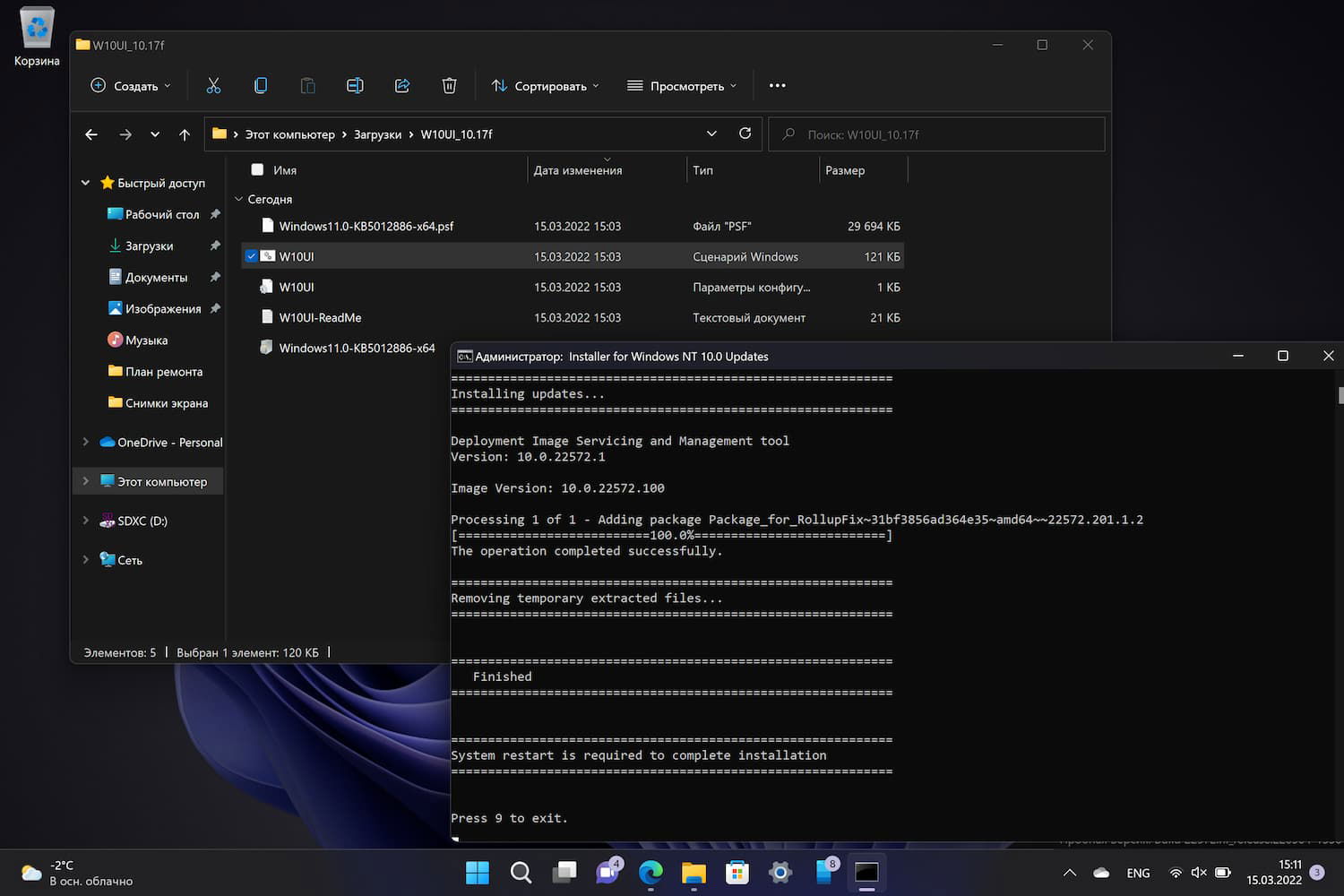The width and height of the screenshot is (1344, 896).
Task: Open the Сортировать dropdown menu
Action: pyautogui.click(x=545, y=86)
